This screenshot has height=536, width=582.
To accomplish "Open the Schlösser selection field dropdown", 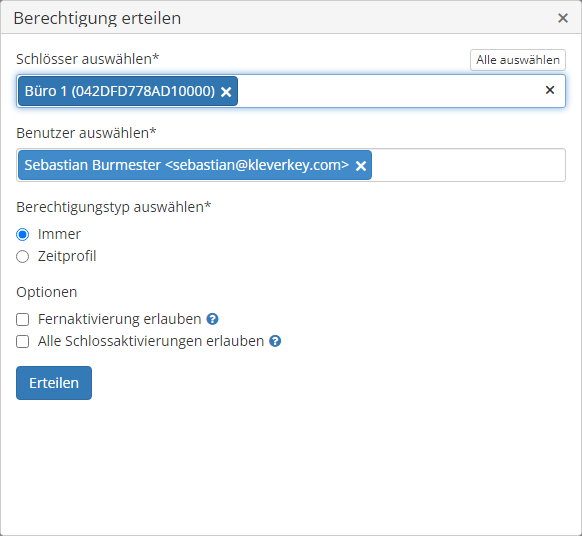I will tap(390, 91).
